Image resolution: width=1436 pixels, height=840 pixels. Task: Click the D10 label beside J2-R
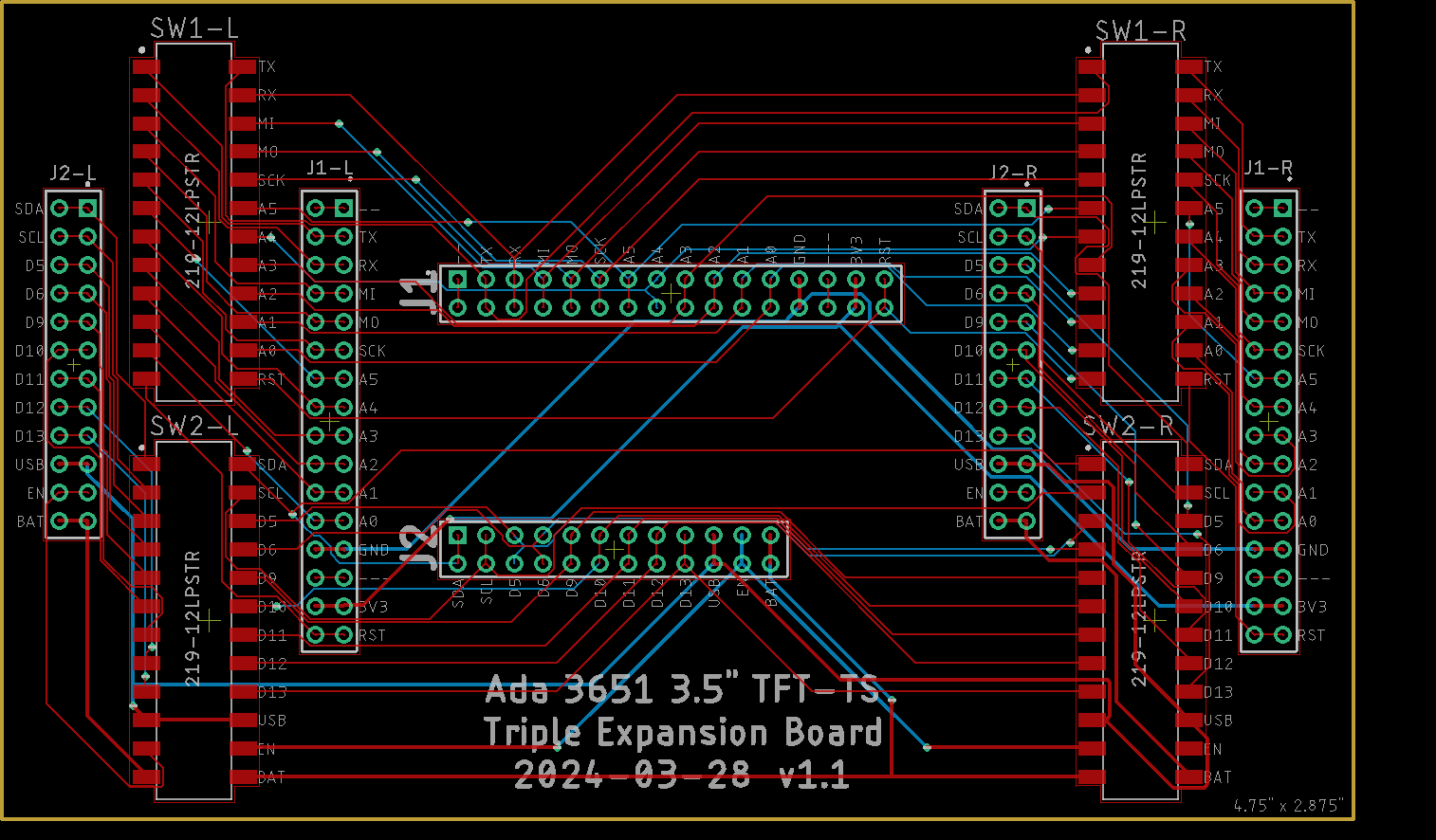coord(968,351)
